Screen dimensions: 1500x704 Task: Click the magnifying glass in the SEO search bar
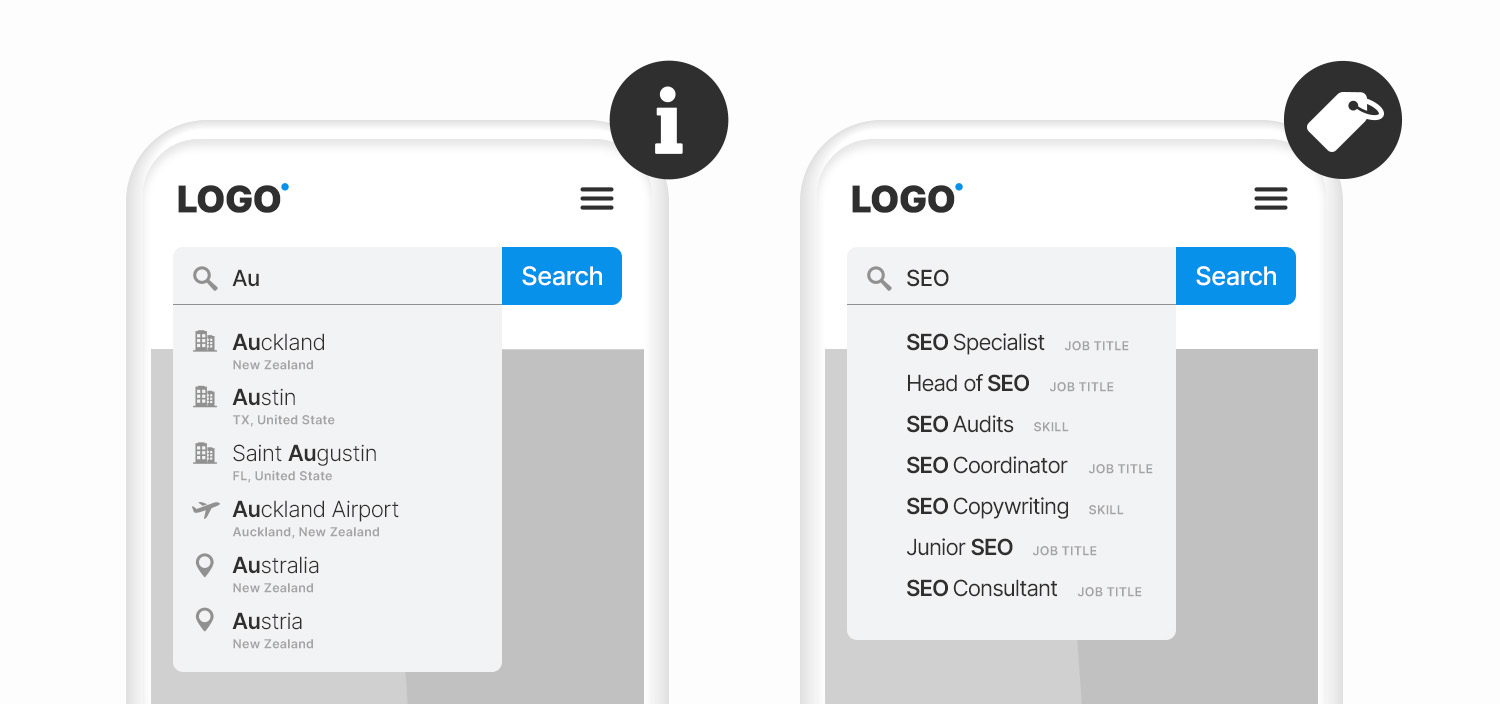point(878,278)
